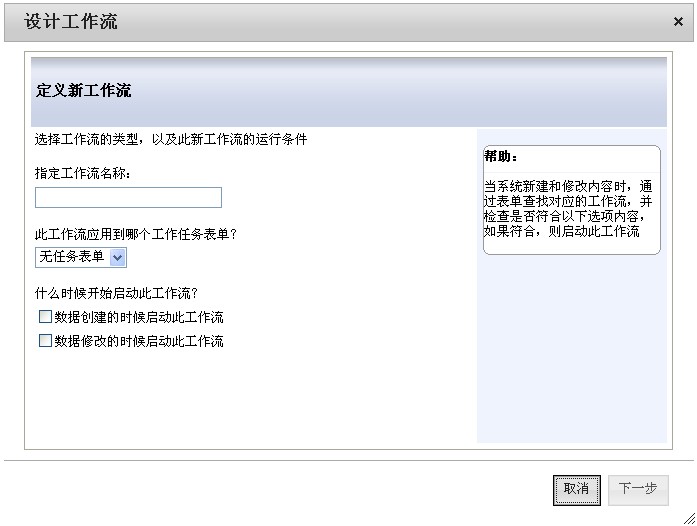Close the 设计工作流 dialog with X
Viewport: 697px width, 526px height.
678,21
